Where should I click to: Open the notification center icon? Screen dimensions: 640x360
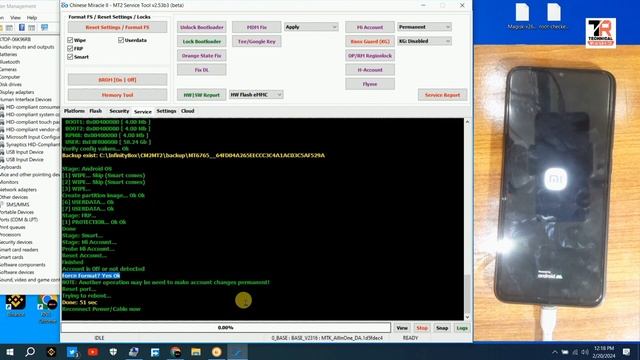[x=627, y=352]
